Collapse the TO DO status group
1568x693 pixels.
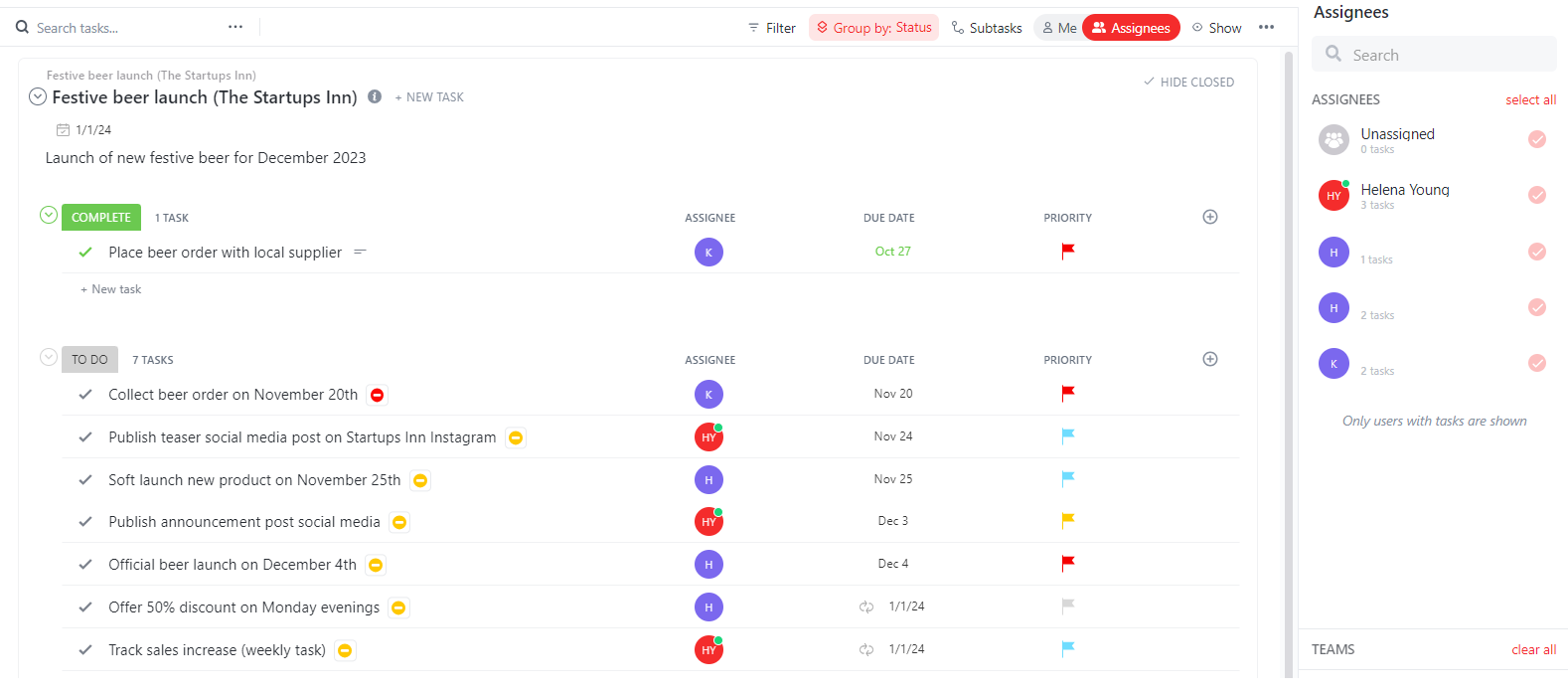click(x=48, y=358)
